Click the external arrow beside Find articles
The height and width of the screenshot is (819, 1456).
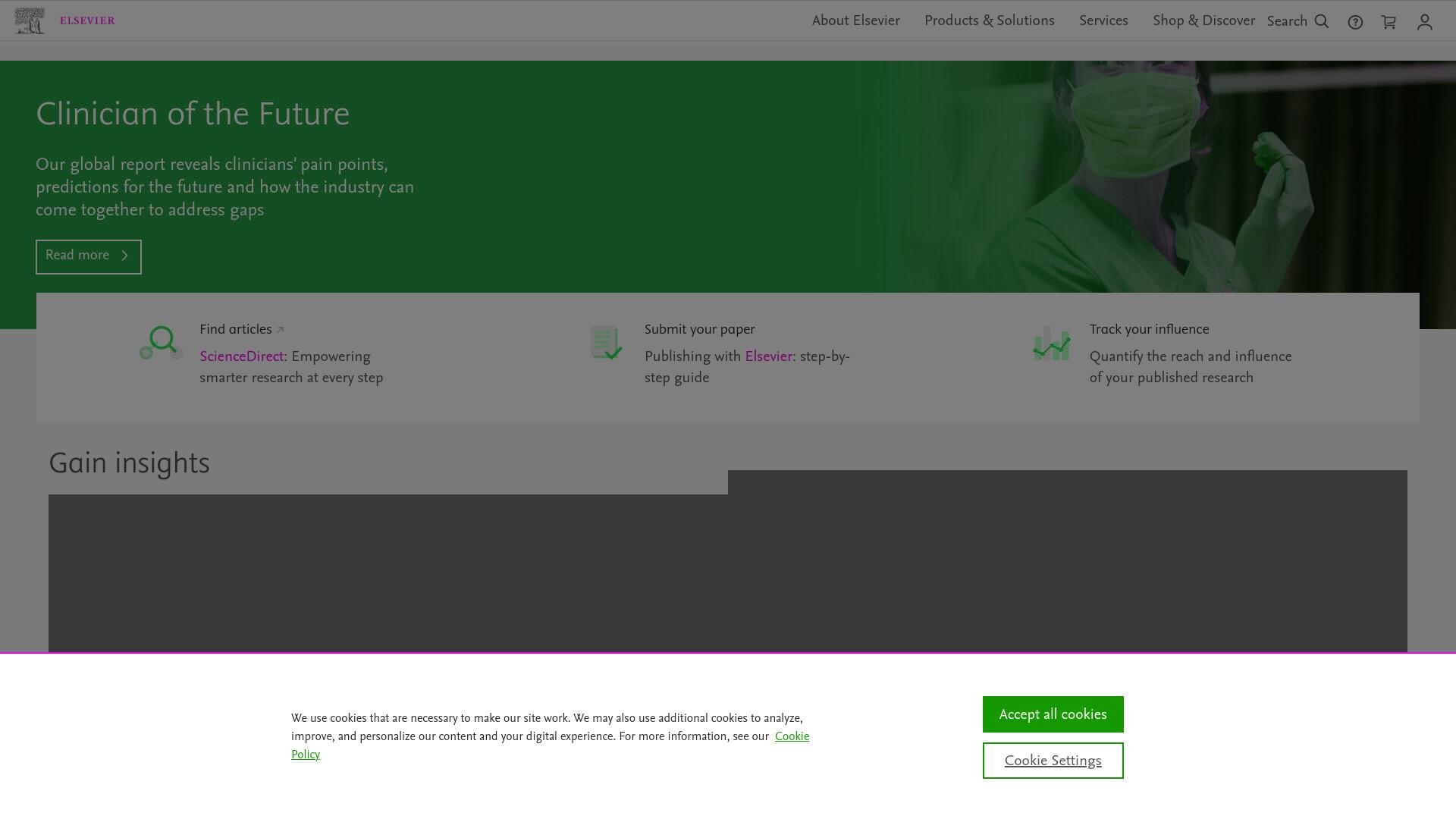pos(280,330)
